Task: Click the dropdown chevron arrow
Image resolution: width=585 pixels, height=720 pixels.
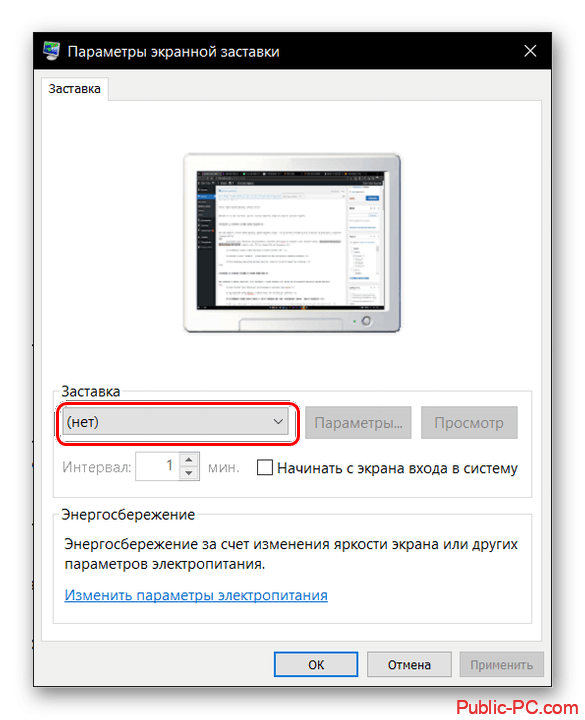Action: click(278, 422)
